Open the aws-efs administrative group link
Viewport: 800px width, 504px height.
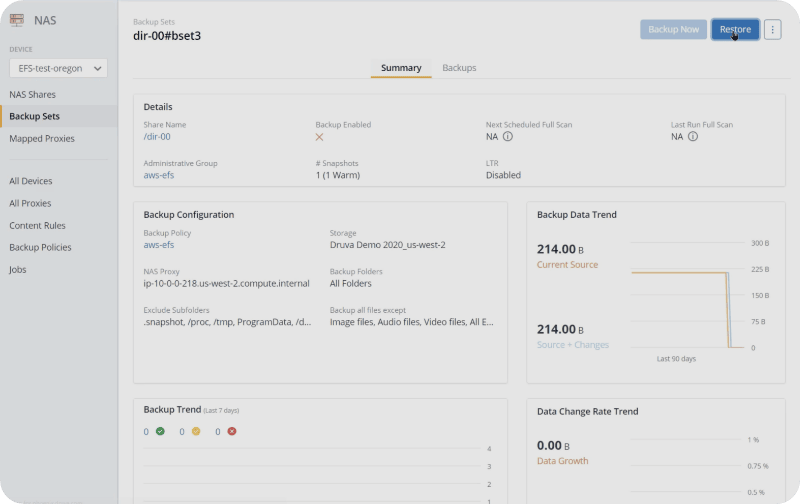click(160, 175)
